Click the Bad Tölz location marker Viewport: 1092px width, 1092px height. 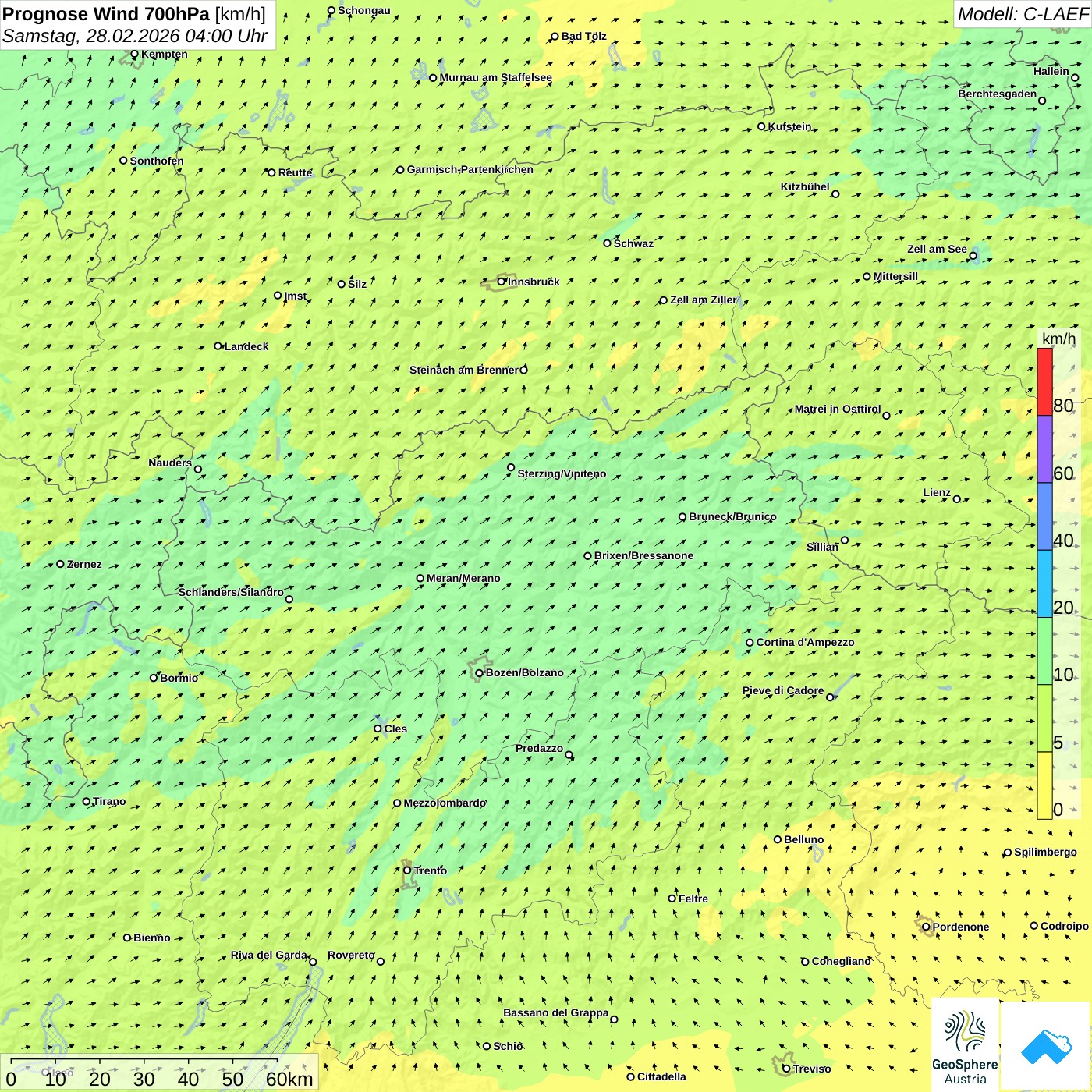pos(555,36)
